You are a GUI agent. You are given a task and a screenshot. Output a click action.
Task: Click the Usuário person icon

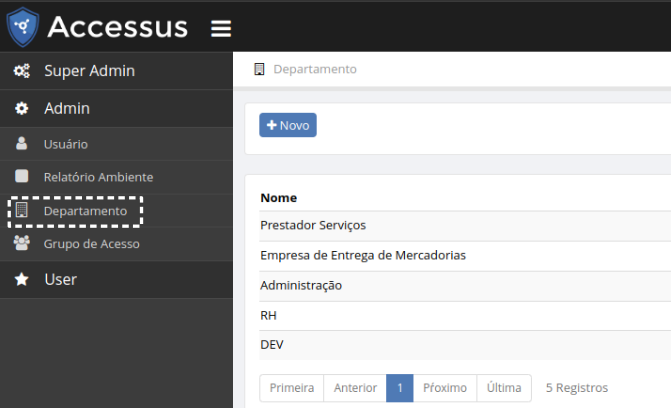tap(21, 144)
